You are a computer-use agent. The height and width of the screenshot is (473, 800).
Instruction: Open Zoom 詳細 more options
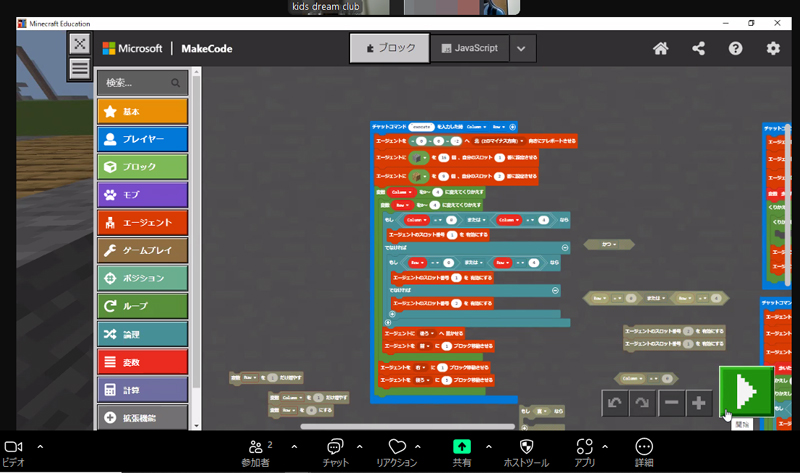[644, 453]
